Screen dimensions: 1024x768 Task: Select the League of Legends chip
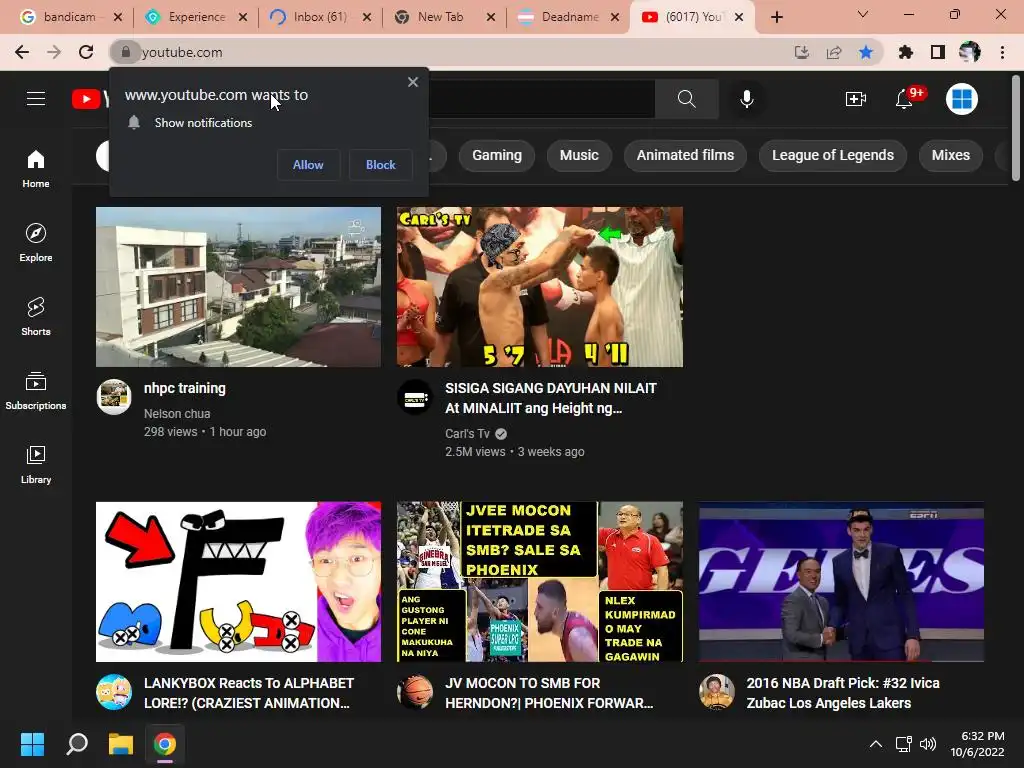pos(833,155)
